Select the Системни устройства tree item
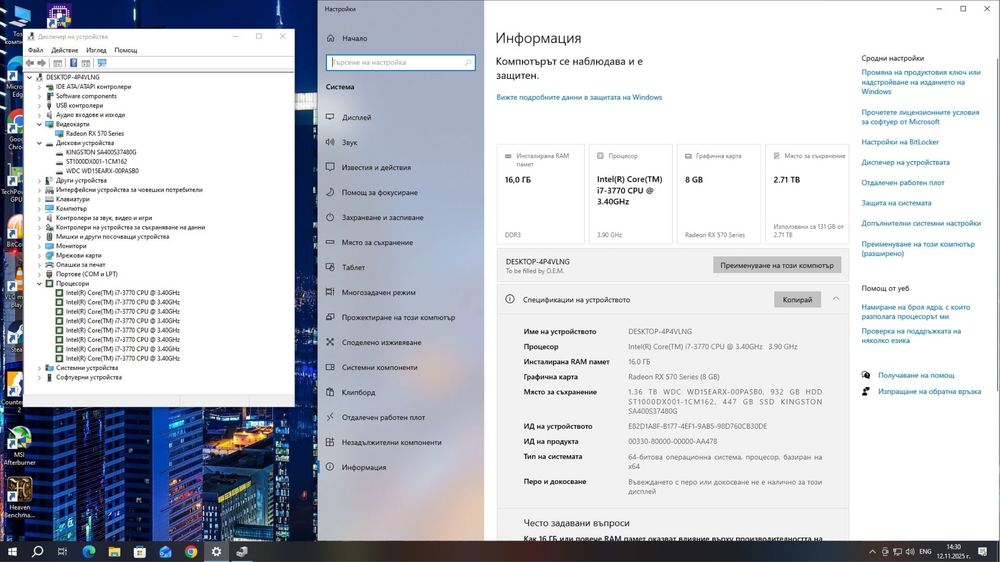This screenshot has width=1000, height=562. click(x=87, y=368)
